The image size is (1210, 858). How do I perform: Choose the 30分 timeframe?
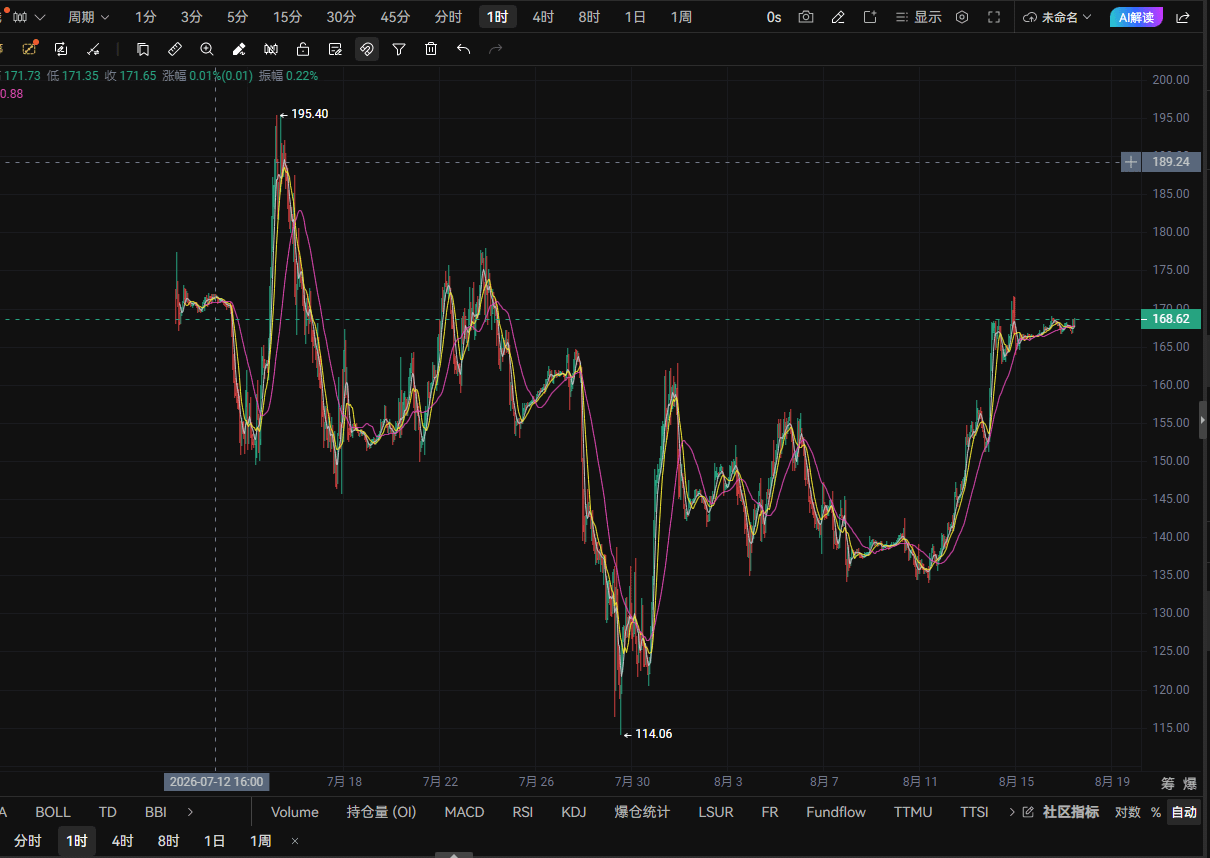tap(341, 17)
